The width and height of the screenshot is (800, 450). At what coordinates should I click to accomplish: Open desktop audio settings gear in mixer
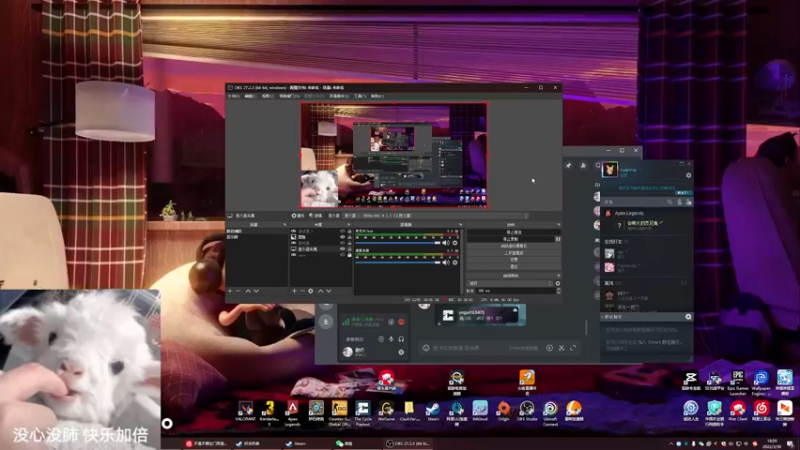pos(455,262)
